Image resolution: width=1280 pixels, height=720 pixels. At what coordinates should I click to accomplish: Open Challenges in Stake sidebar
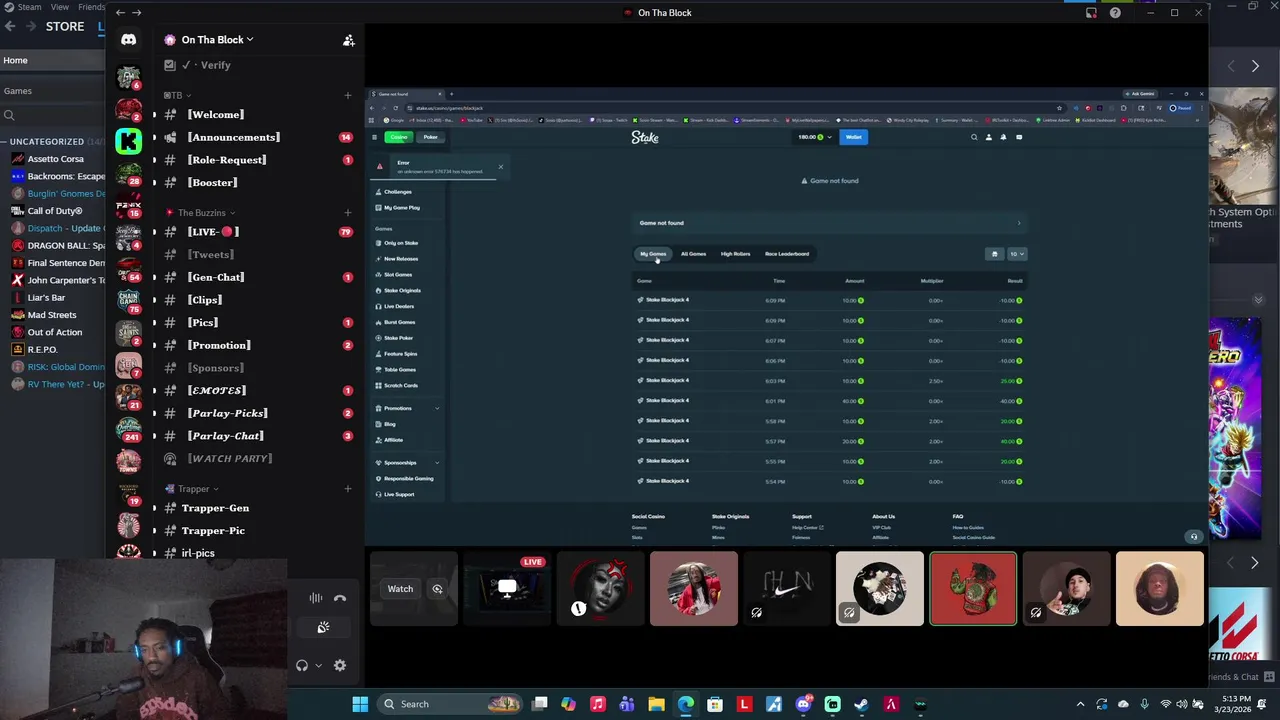397,192
